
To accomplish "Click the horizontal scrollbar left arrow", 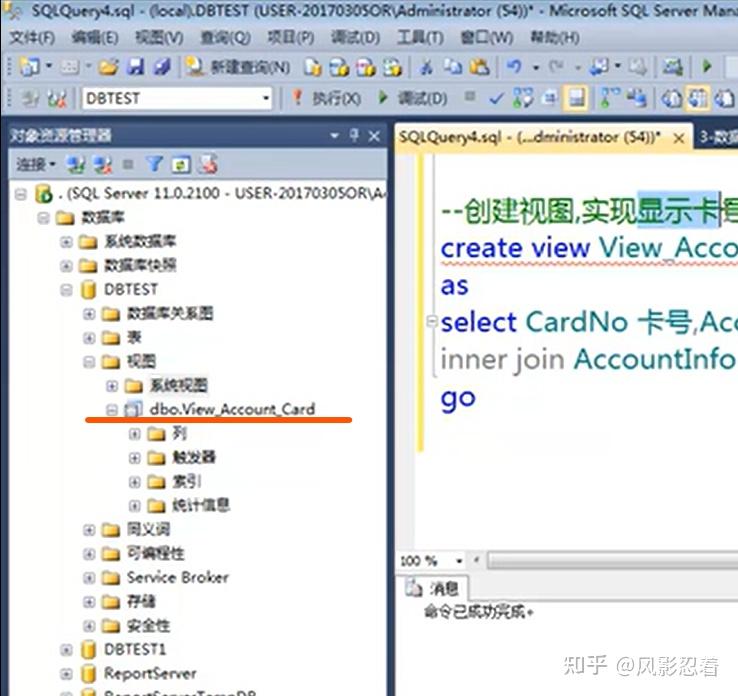I will 477,560.
